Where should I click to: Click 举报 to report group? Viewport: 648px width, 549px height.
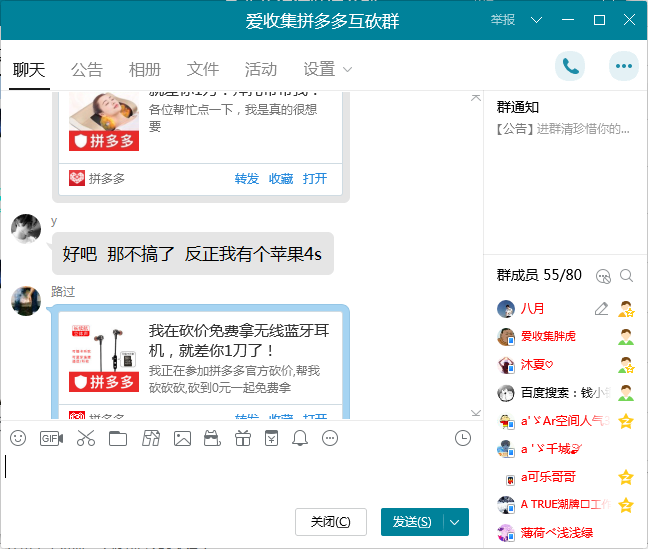click(503, 20)
